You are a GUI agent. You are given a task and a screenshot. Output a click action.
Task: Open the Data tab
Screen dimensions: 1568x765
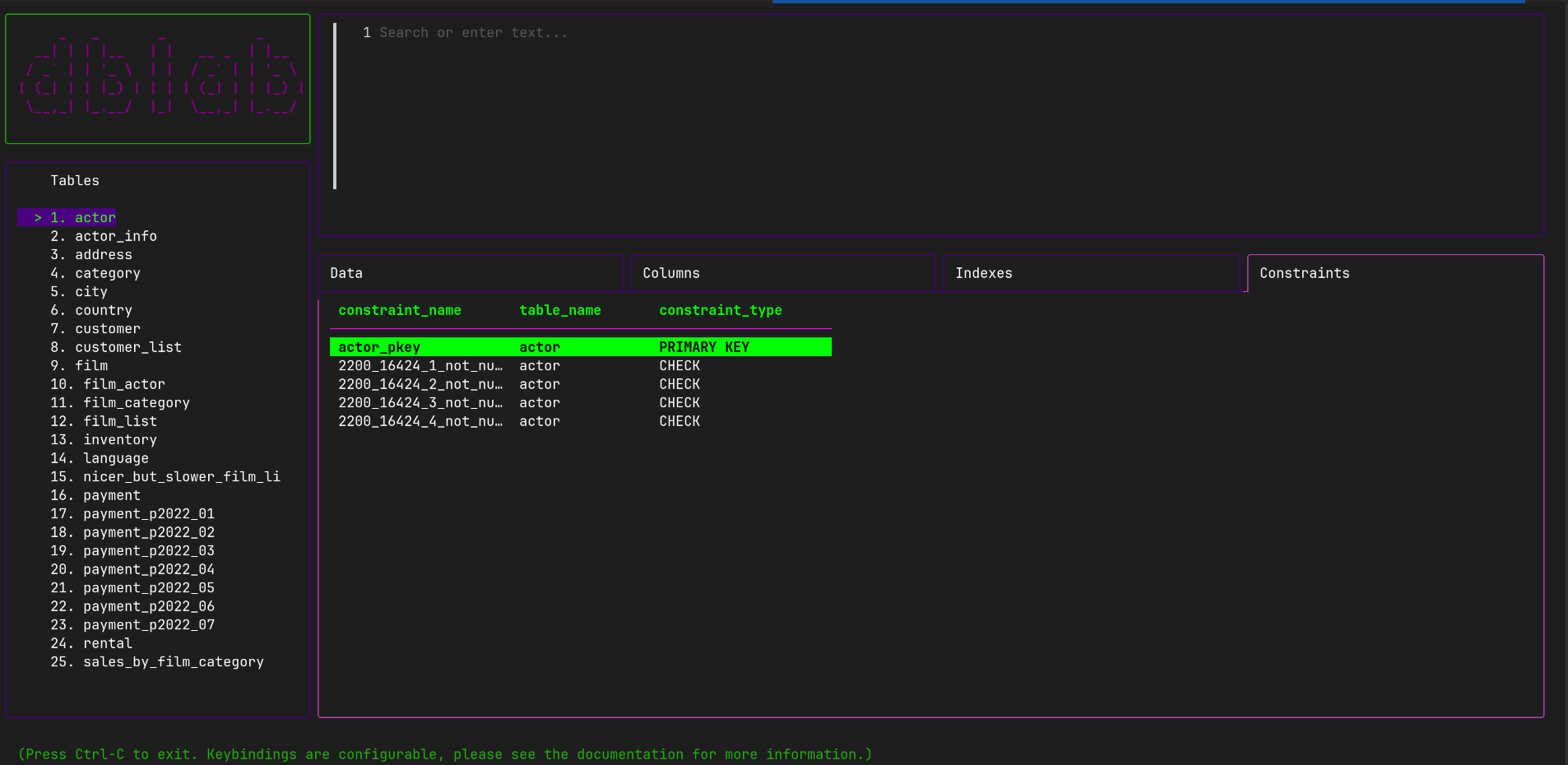[x=471, y=273]
